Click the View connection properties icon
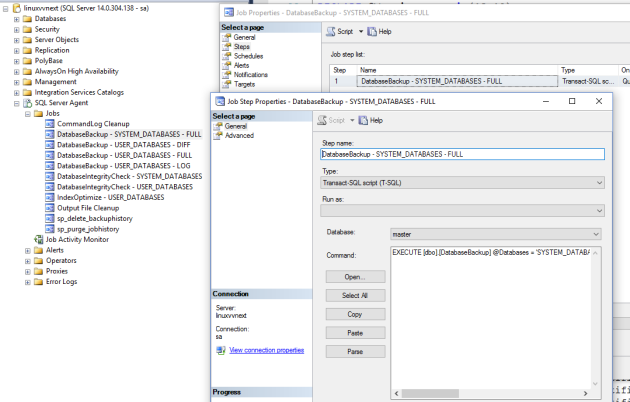The image size is (630, 402). [221, 351]
